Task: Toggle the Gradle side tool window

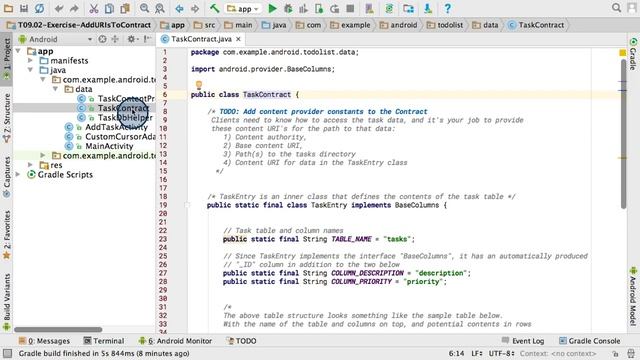Action: [x=633, y=54]
